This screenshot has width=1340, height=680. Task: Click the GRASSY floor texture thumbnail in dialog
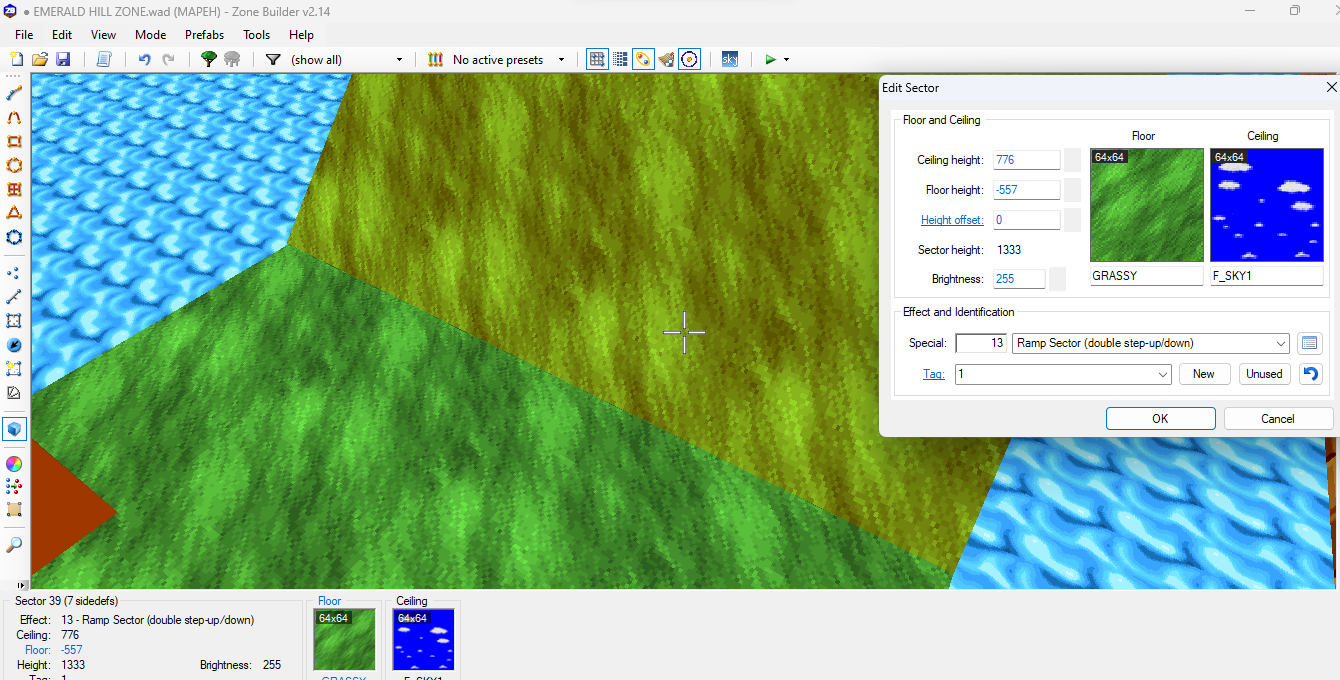pos(1147,205)
